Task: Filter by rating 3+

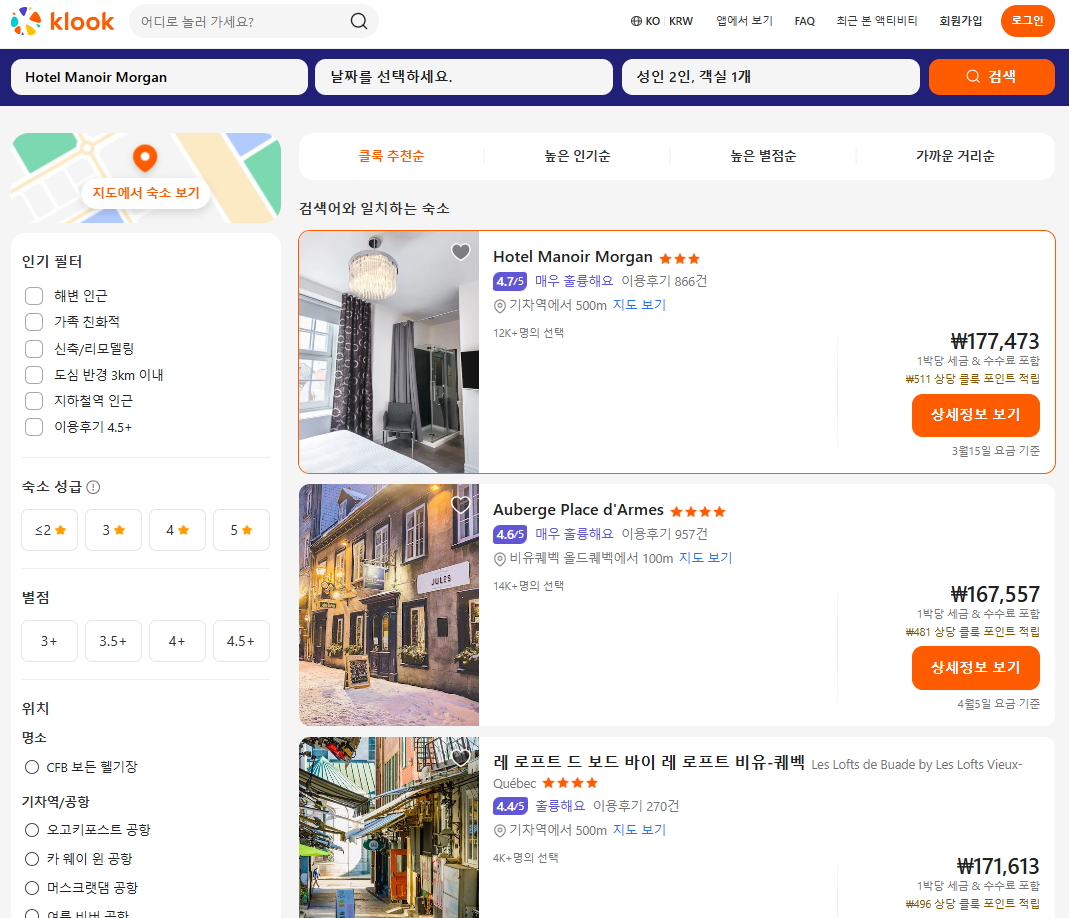Action: tap(49, 641)
